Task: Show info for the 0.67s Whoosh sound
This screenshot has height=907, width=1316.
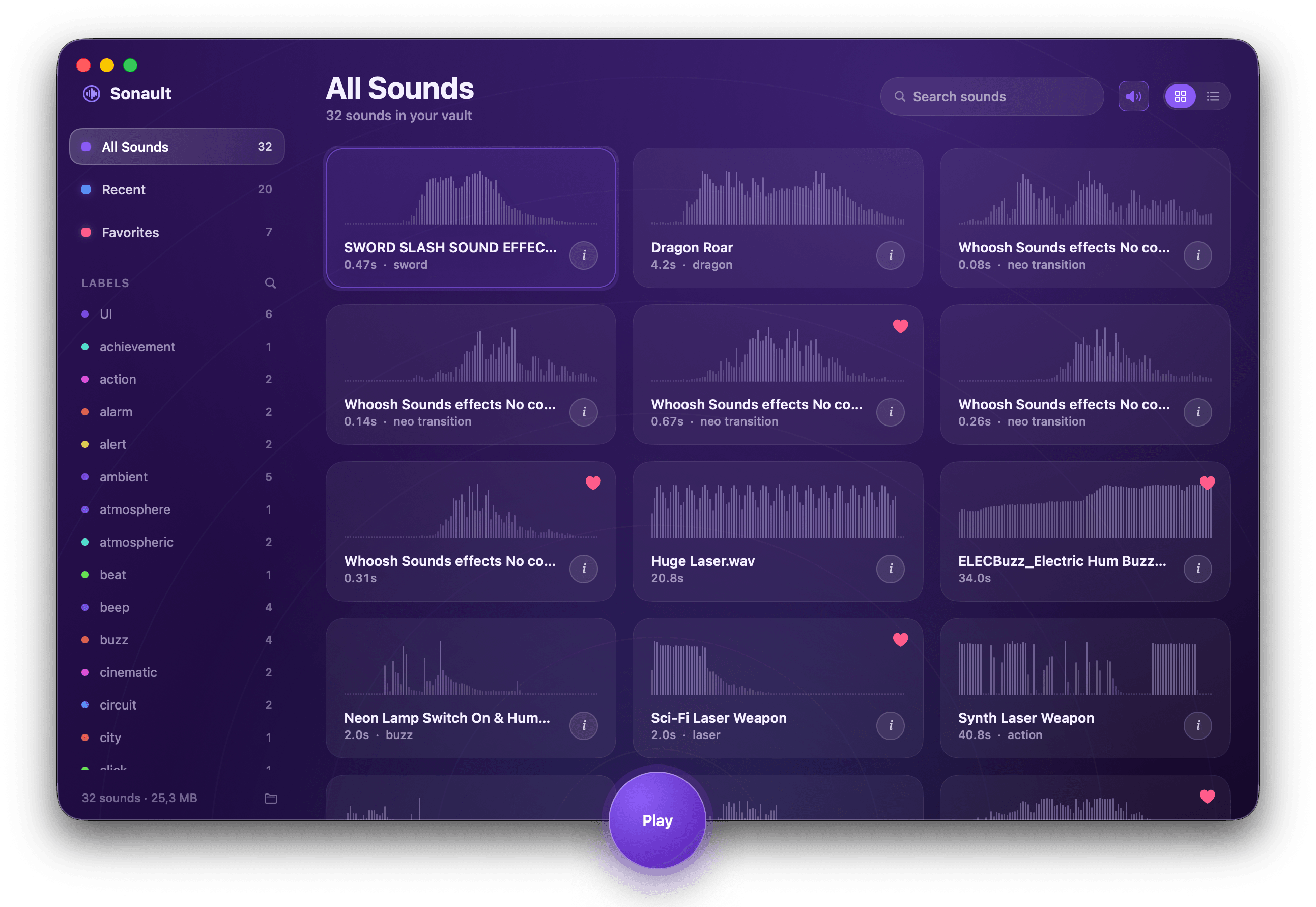Action: click(x=891, y=412)
